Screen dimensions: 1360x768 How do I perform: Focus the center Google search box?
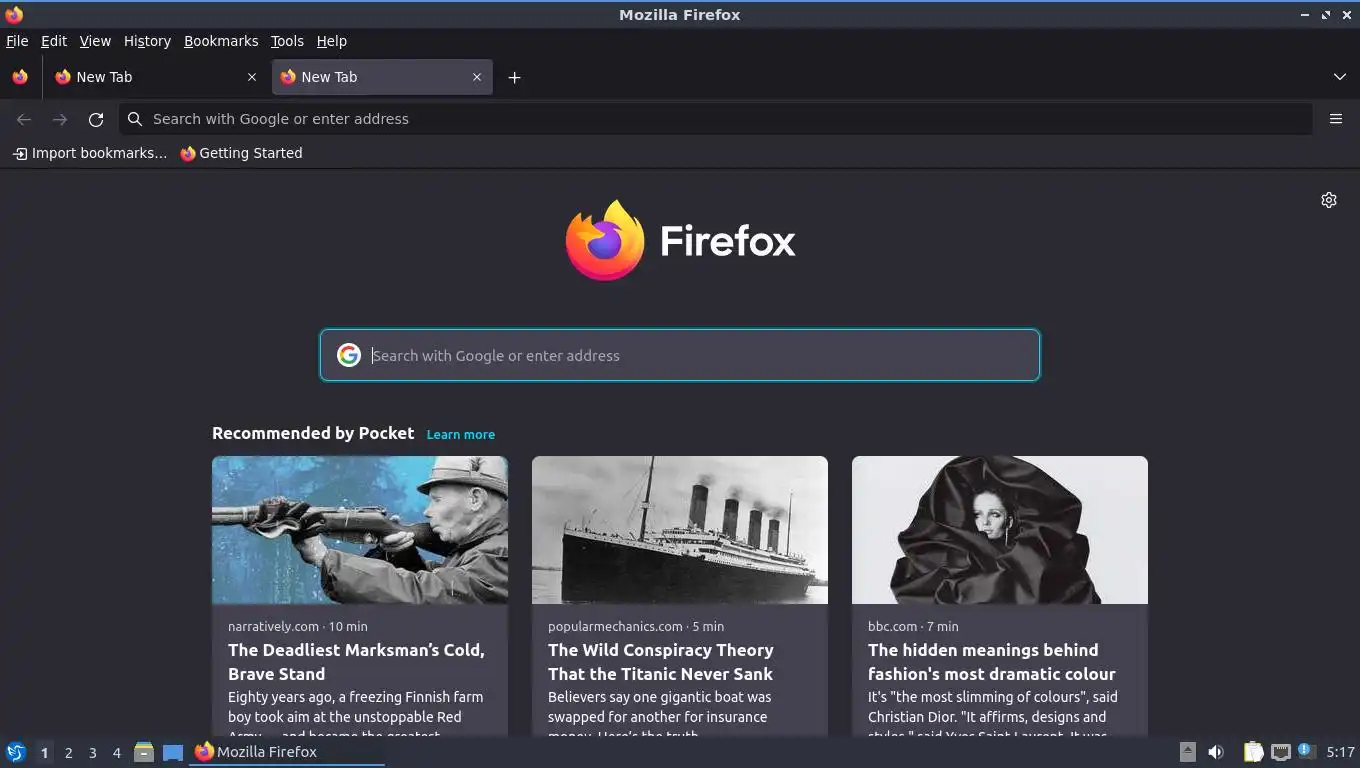click(x=680, y=355)
